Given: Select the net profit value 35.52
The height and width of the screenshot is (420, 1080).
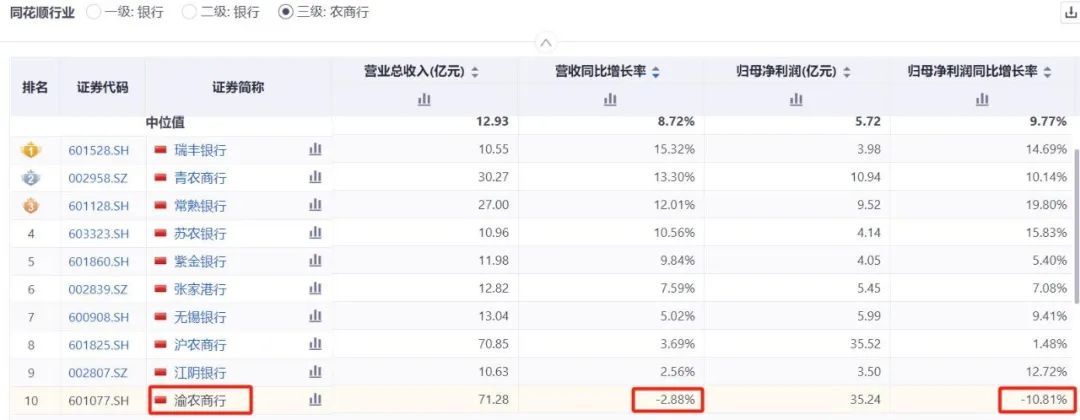Looking at the screenshot, I should coord(864,344).
